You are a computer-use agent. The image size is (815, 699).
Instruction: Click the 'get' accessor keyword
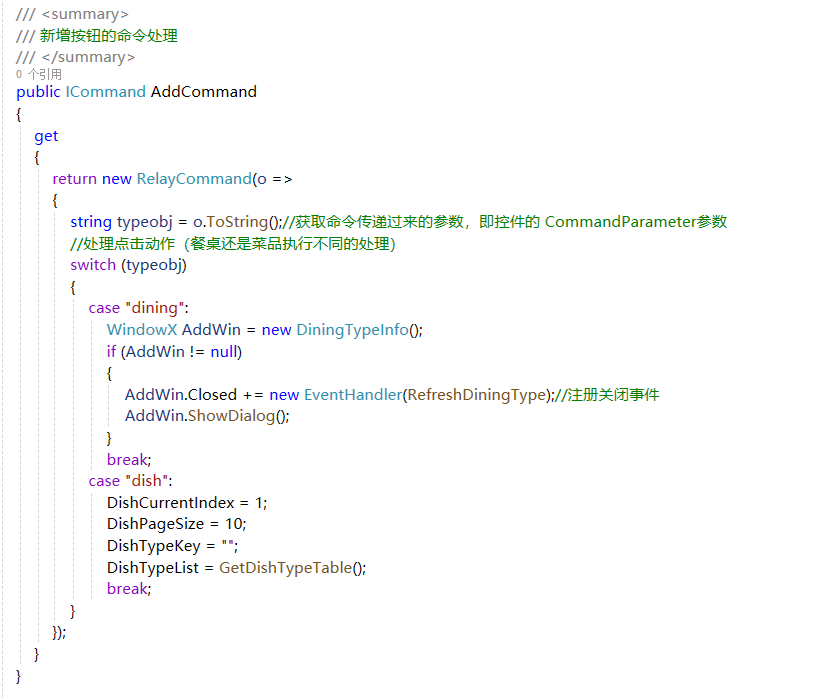(46, 136)
